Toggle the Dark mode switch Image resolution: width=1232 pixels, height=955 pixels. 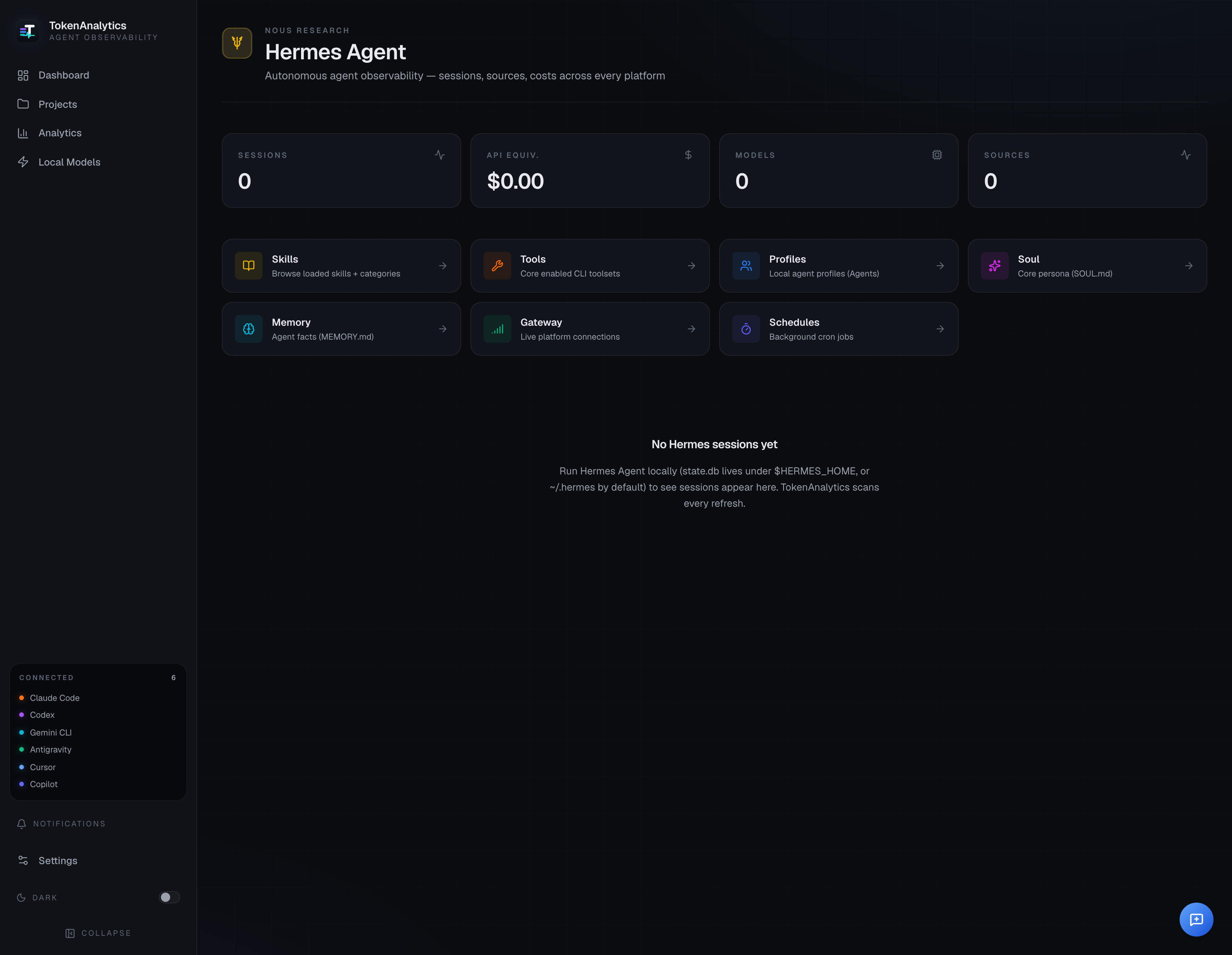tap(169, 898)
